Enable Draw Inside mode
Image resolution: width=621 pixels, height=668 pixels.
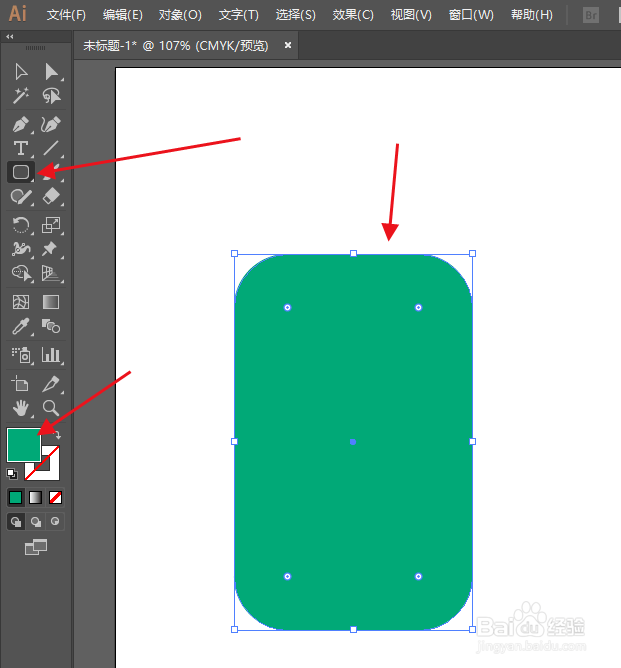(55, 521)
